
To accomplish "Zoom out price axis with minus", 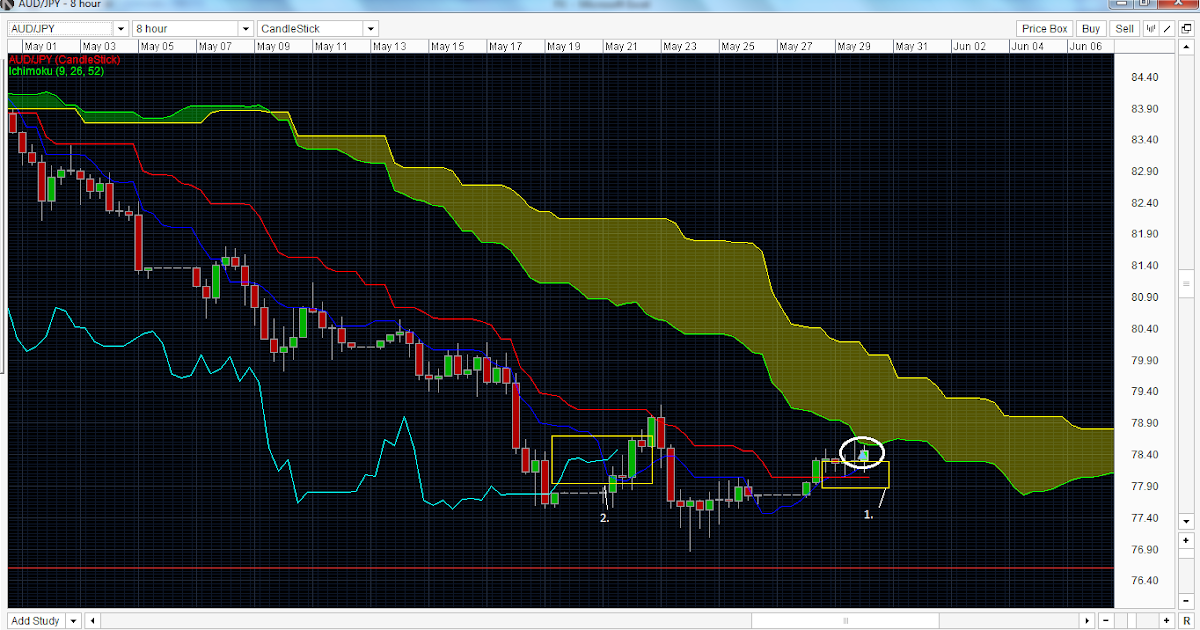I will [x=1186, y=601].
